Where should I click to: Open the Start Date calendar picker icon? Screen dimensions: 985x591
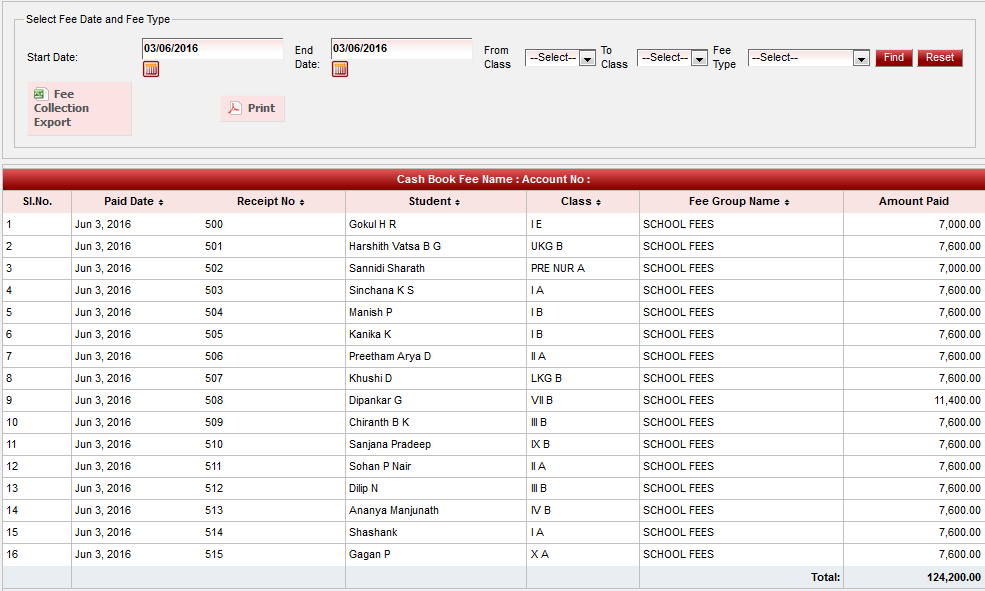click(151, 69)
